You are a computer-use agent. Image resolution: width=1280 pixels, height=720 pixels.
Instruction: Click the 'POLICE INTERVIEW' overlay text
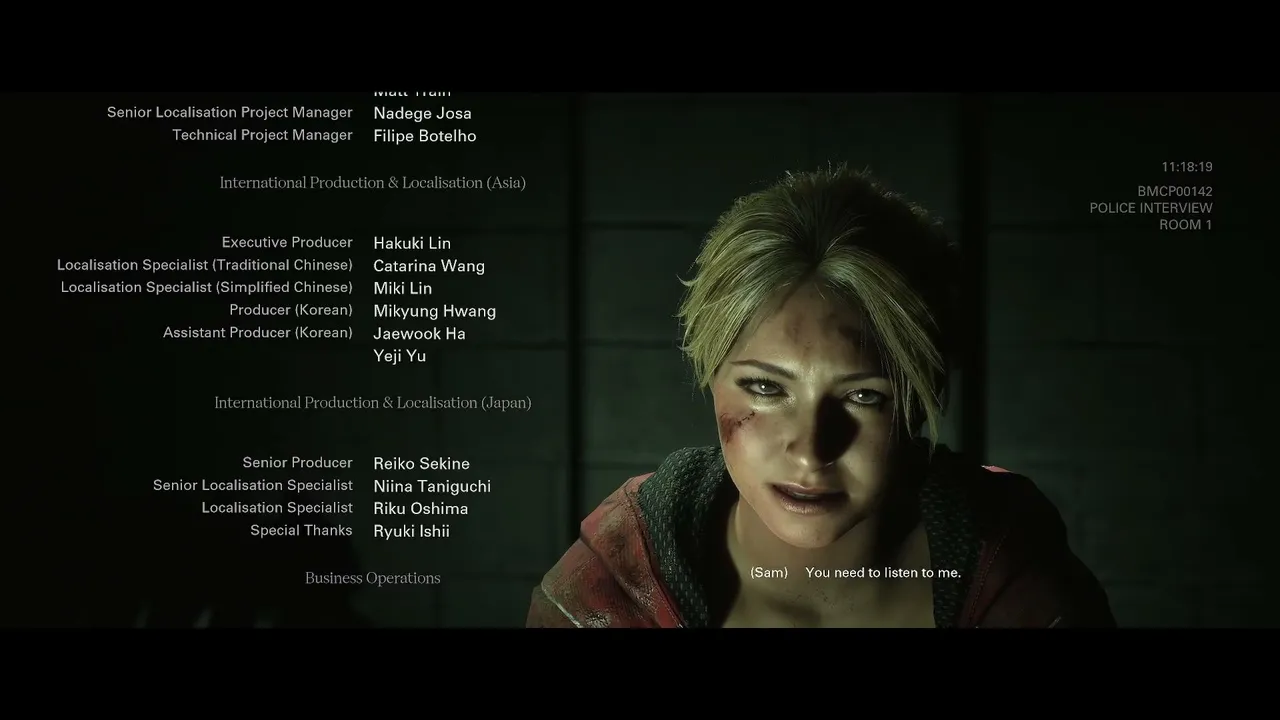pos(1151,208)
